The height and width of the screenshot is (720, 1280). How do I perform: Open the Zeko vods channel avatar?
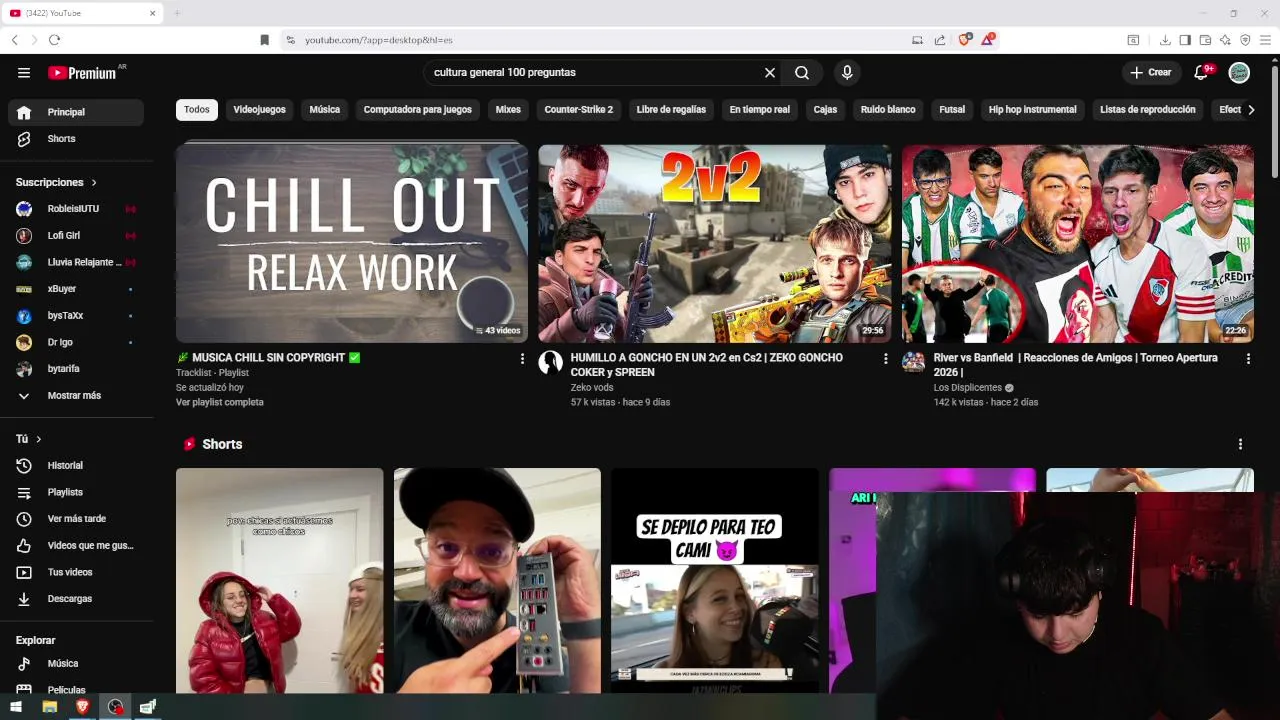(x=551, y=362)
